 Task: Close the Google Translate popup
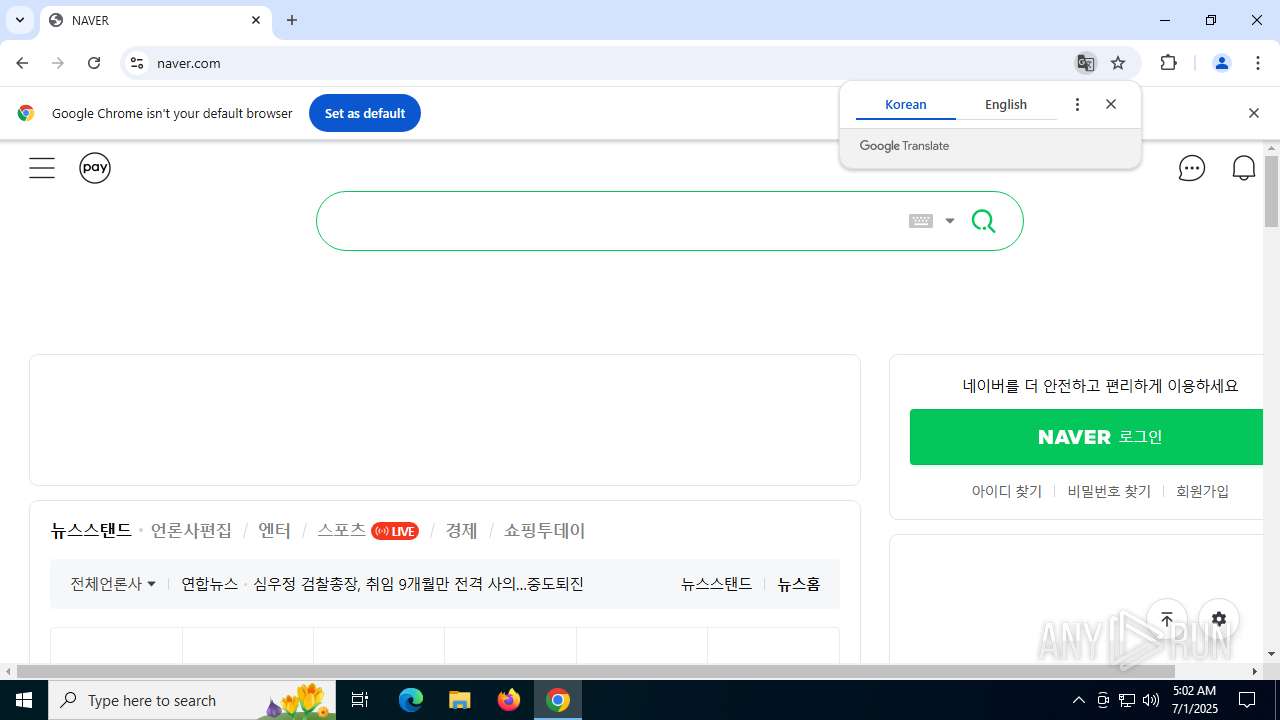coord(1111,104)
